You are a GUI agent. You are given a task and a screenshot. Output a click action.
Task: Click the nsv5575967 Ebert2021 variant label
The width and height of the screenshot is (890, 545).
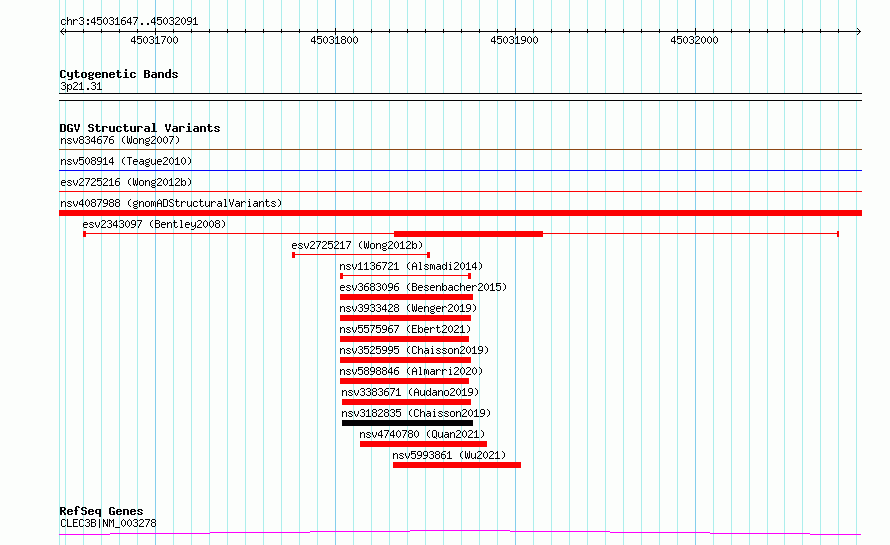click(x=405, y=329)
